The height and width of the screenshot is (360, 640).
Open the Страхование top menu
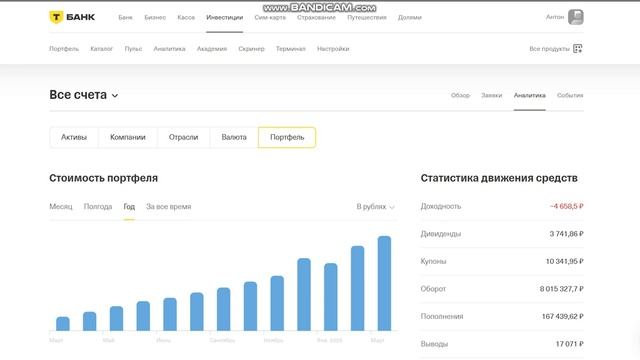pos(316,18)
